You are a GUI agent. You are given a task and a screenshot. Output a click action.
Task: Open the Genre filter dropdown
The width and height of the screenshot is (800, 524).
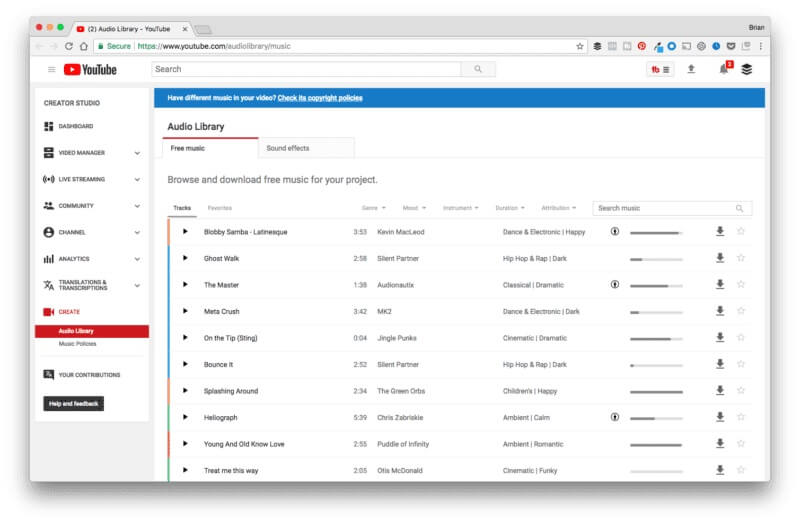(x=373, y=208)
